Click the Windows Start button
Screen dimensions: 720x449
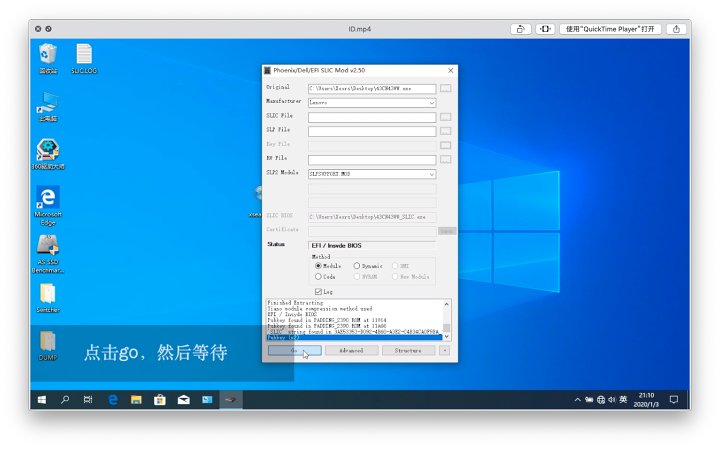click(42, 400)
